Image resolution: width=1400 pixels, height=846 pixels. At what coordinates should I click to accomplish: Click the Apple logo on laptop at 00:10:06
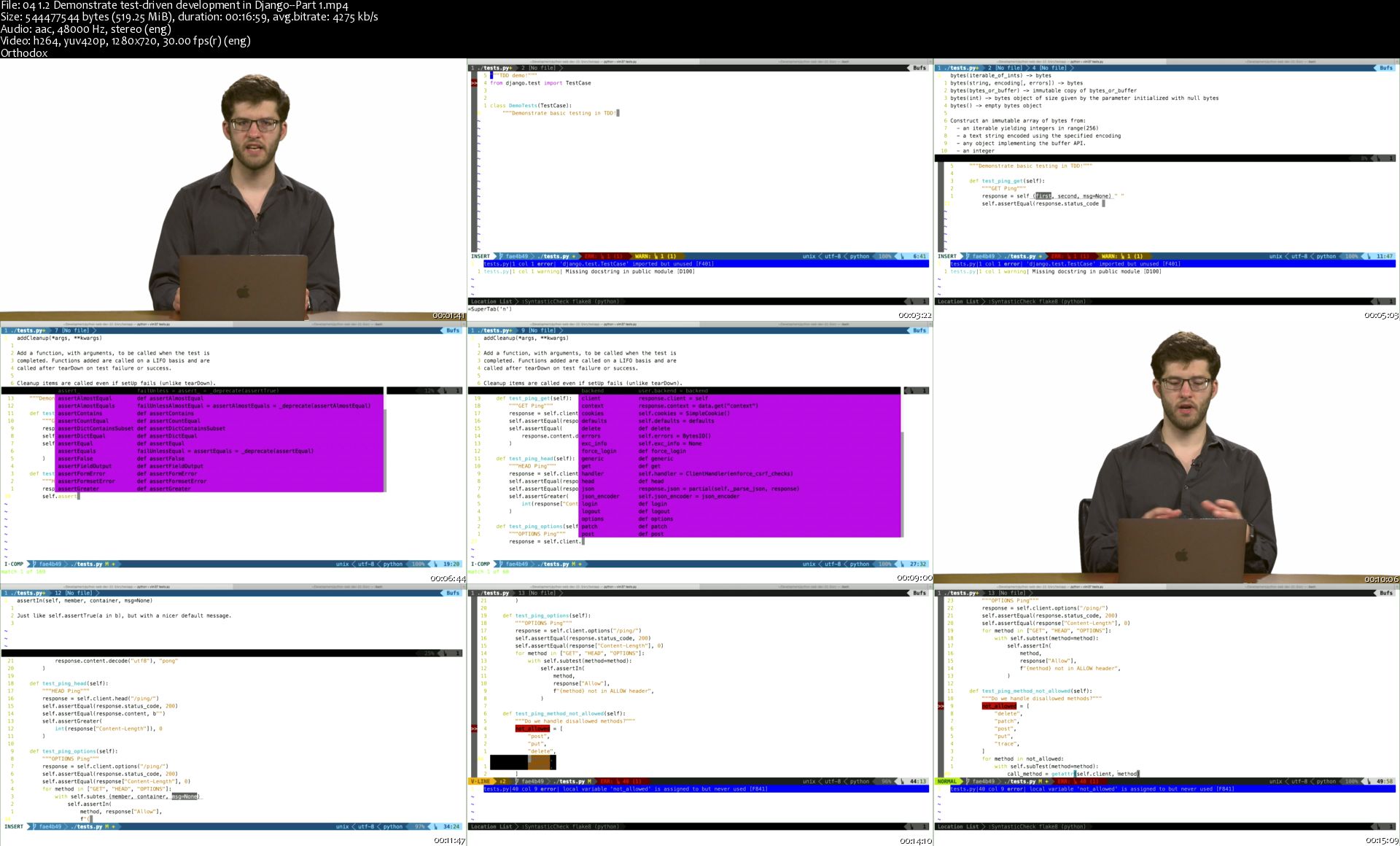click(x=1181, y=555)
